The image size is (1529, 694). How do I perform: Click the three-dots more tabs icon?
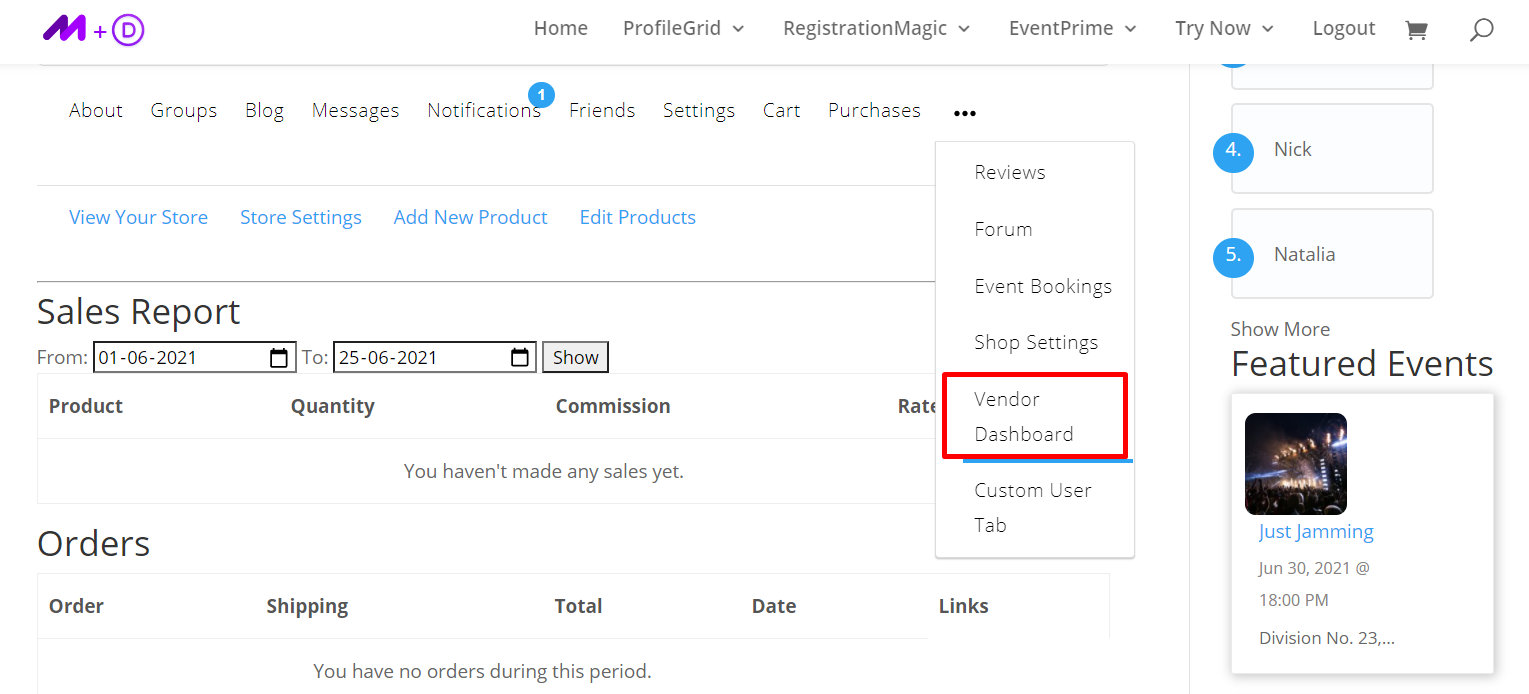pyautogui.click(x=964, y=114)
